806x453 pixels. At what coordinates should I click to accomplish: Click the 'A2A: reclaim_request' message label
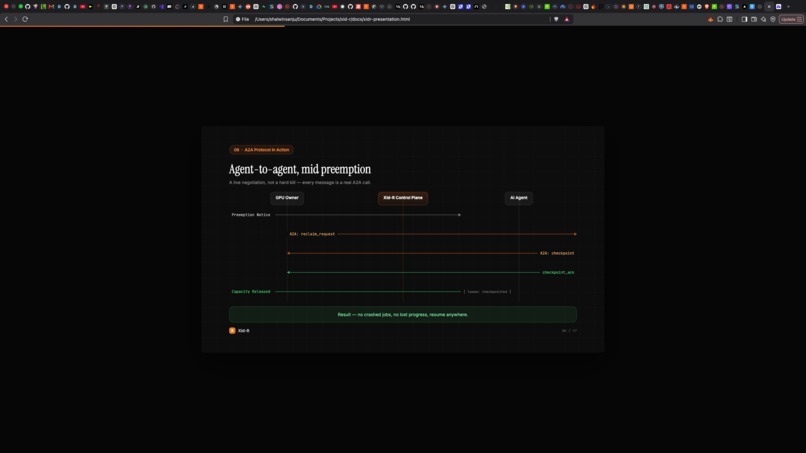(312, 234)
